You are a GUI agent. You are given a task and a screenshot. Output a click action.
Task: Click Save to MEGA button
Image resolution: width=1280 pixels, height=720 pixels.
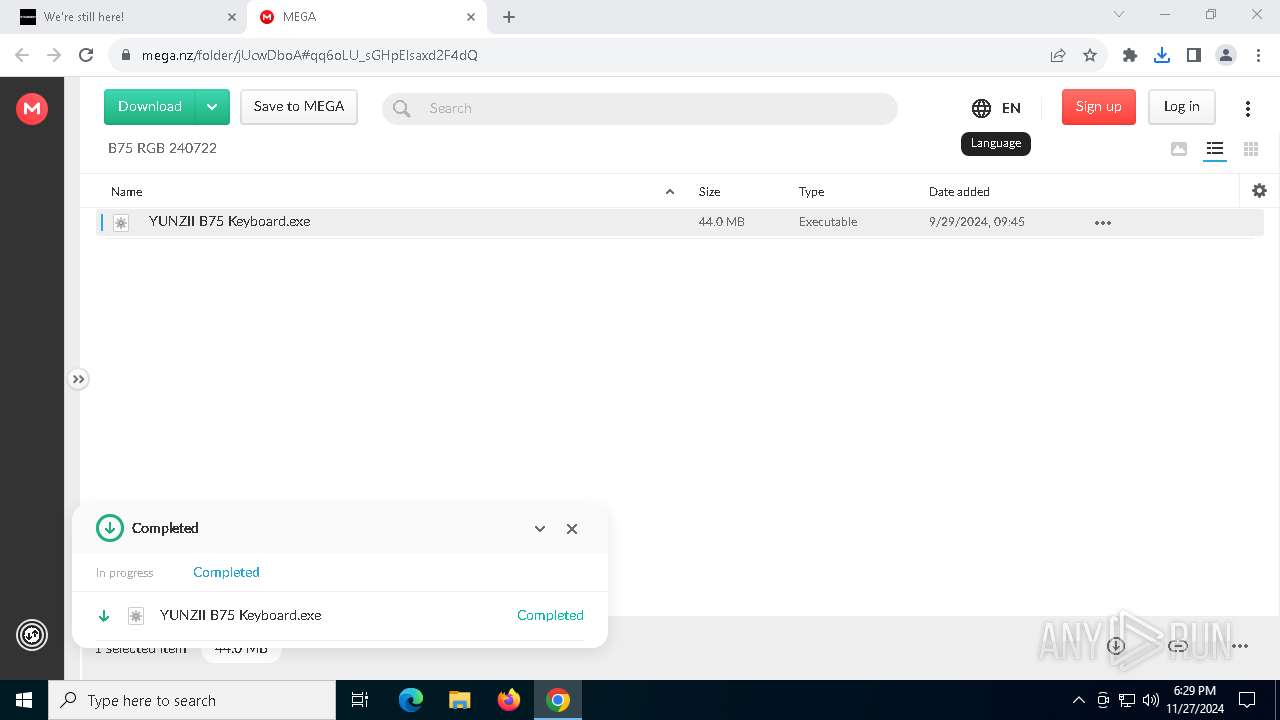299,107
